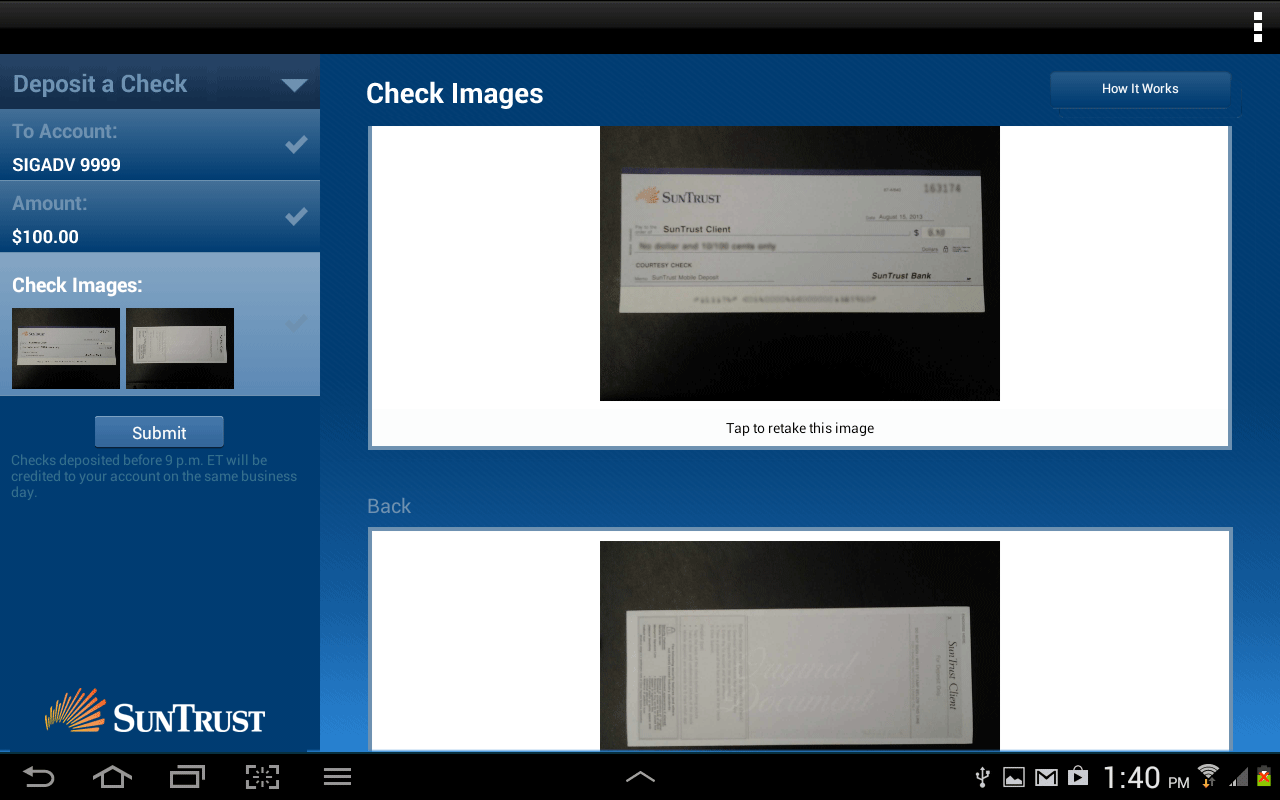Image resolution: width=1280 pixels, height=800 pixels.
Task: Open the clock showing 1:40 PM
Action: (x=1146, y=777)
